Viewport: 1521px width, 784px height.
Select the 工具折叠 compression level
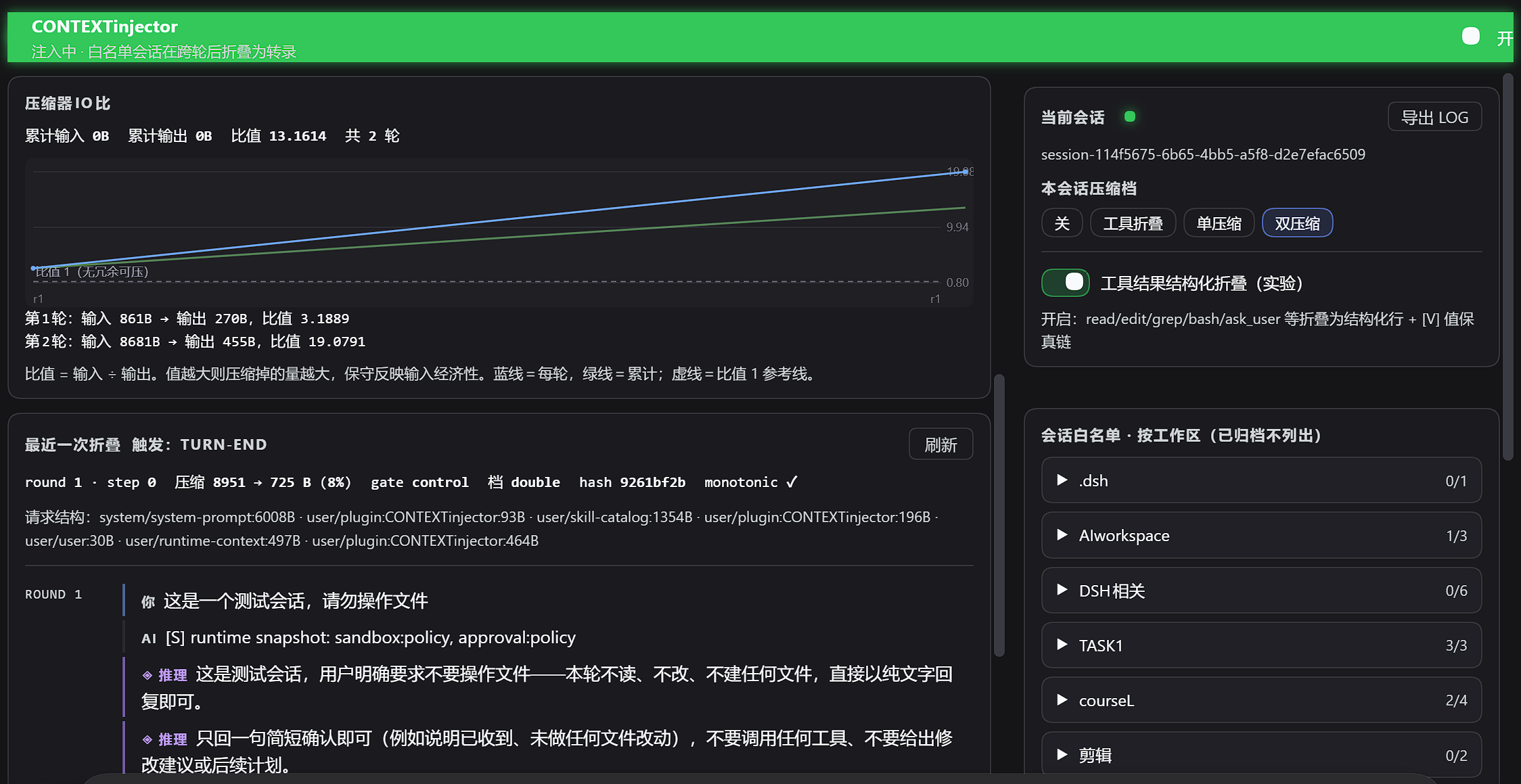pyautogui.click(x=1133, y=223)
